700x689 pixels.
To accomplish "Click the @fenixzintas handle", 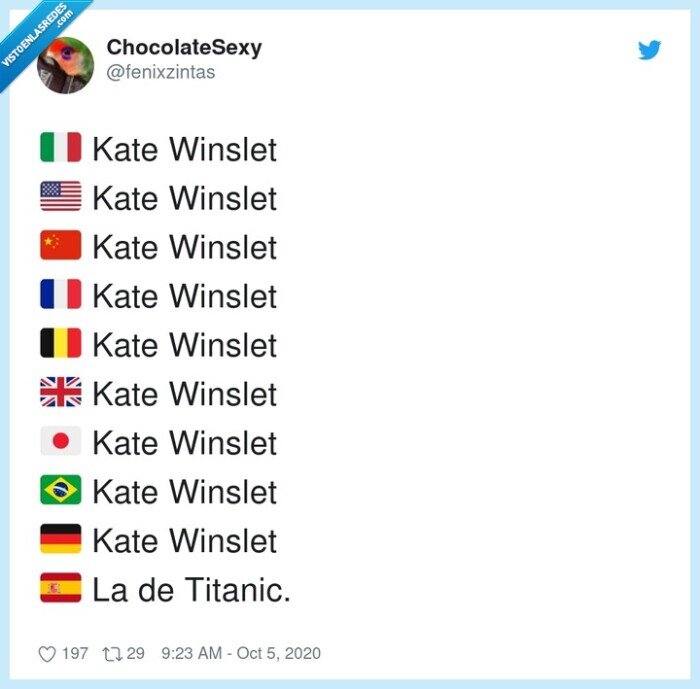I will 160,72.
